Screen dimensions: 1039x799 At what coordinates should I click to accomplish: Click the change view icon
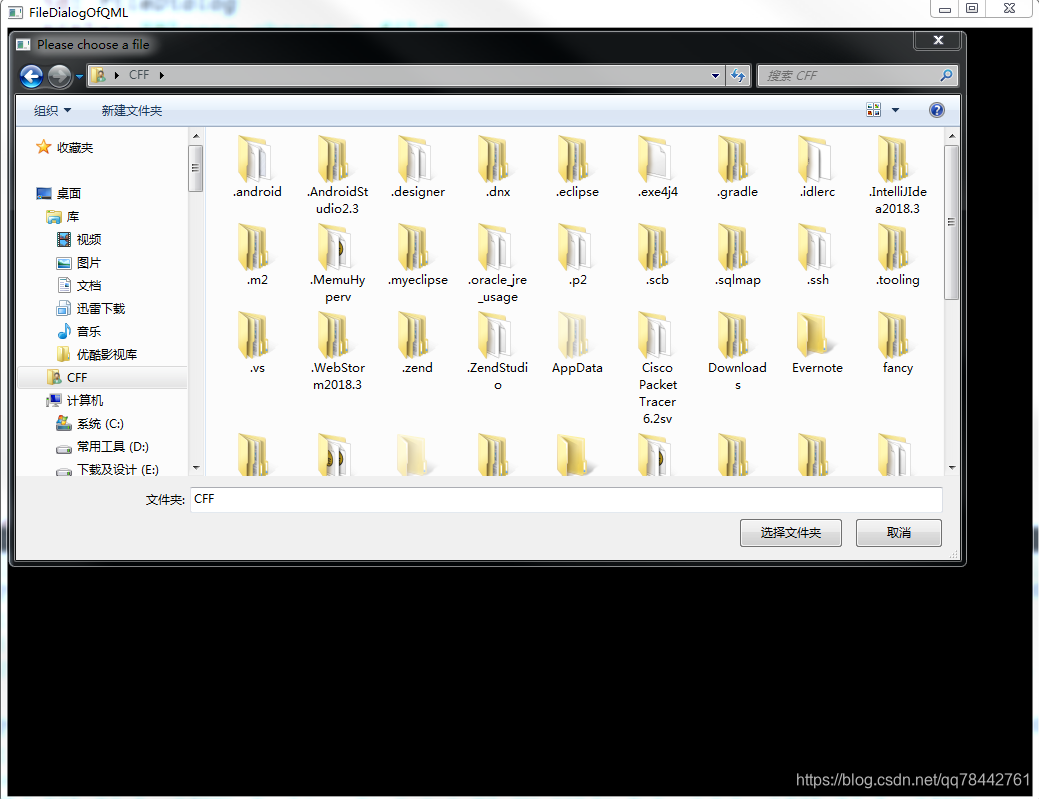pyautogui.click(x=873, y=110)
